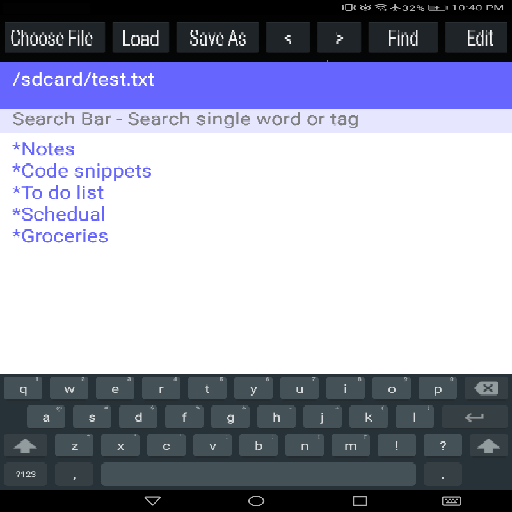Click the Edit button
The width and height of the screenshot is (512, 512).
tap(476, 38)
